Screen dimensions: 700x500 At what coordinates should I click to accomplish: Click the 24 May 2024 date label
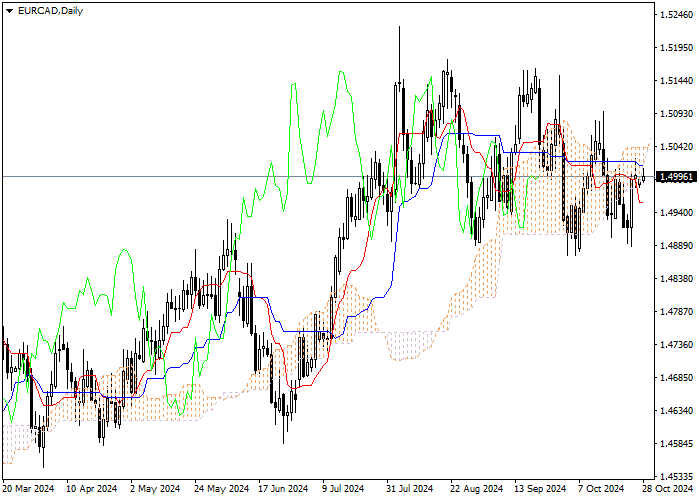(x=221, y=489)
